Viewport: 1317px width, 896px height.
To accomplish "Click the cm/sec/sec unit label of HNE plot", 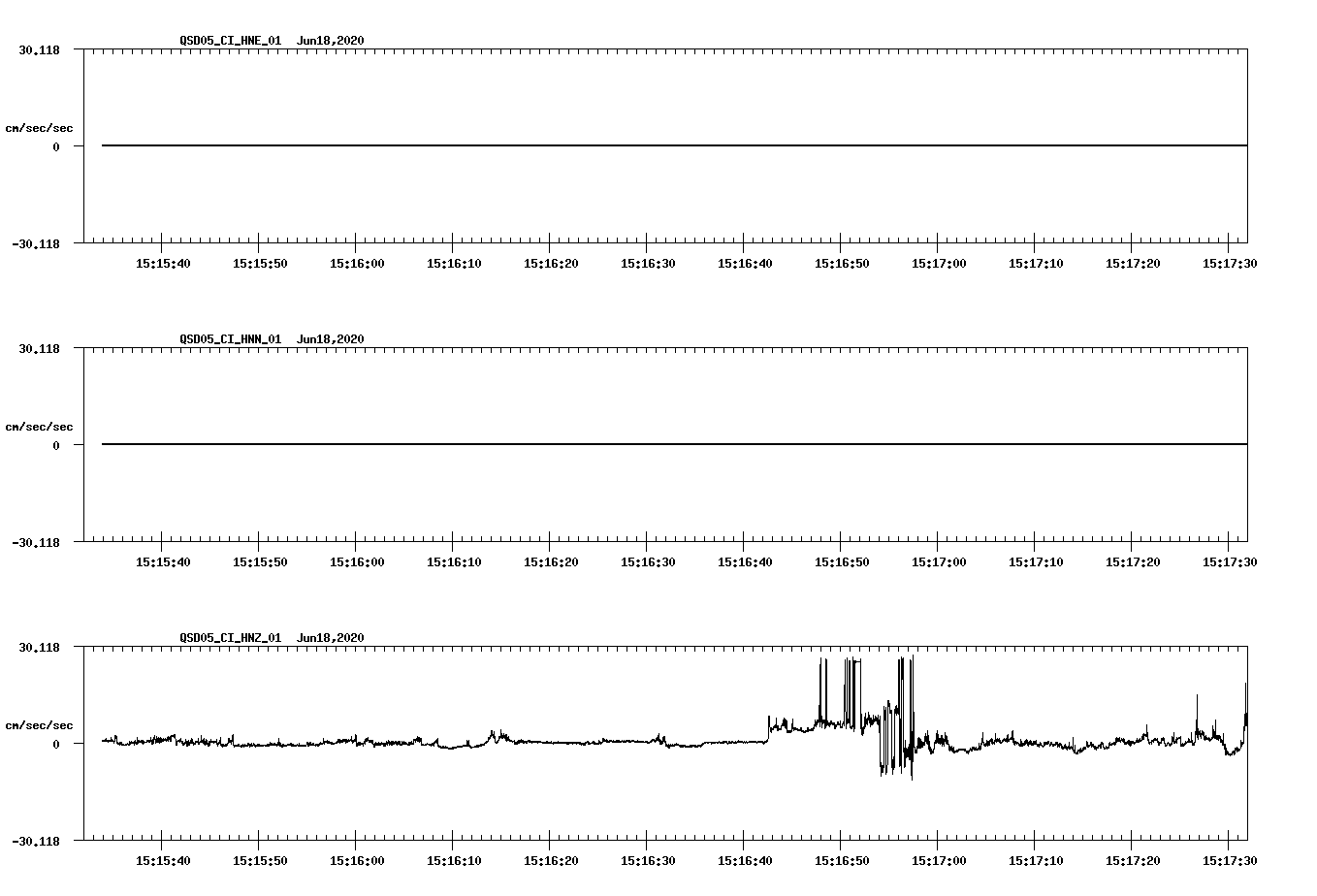I will (x=39, y=128).
